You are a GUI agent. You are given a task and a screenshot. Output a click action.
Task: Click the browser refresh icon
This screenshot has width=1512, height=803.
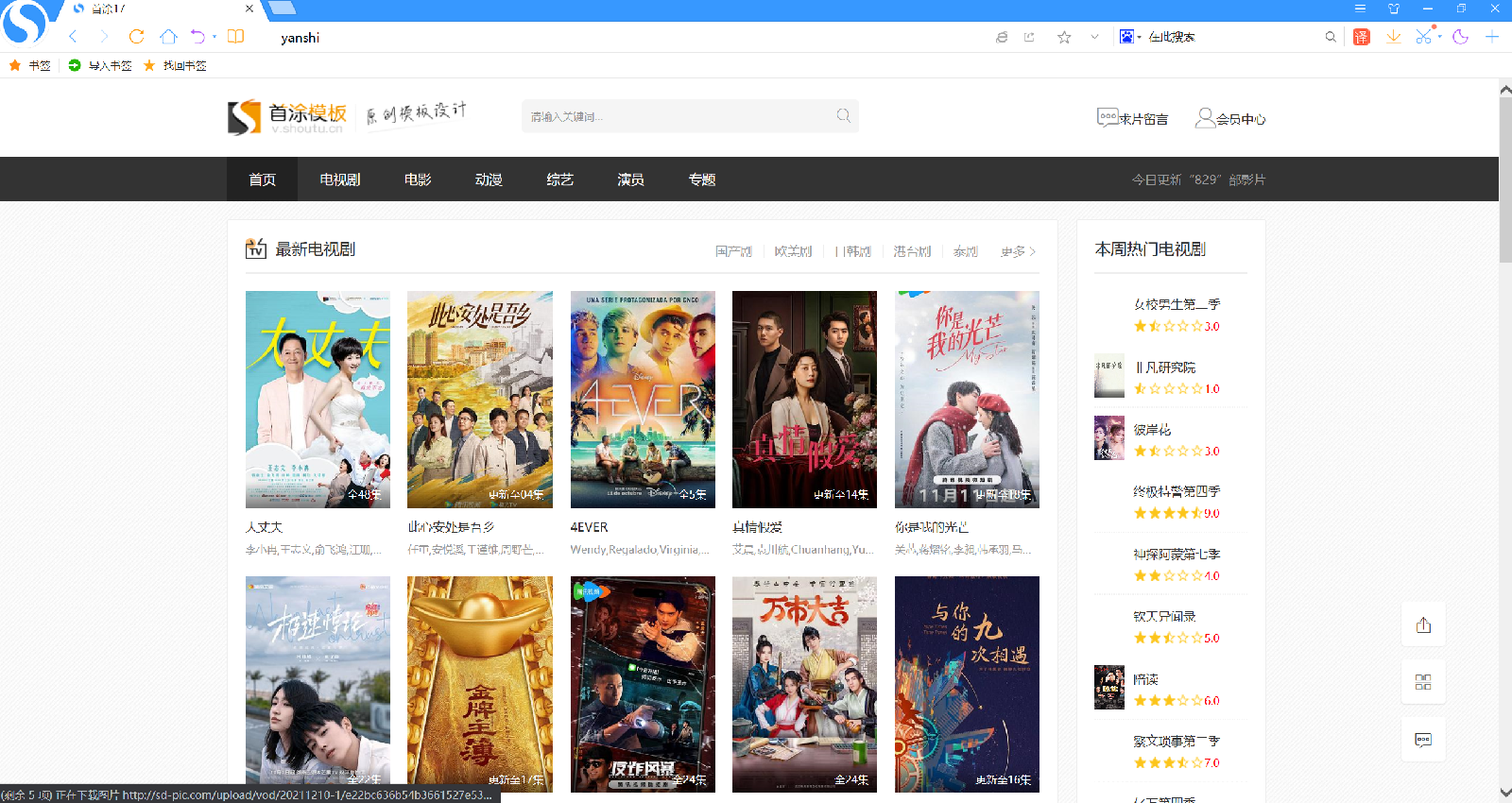coord(136,37)
